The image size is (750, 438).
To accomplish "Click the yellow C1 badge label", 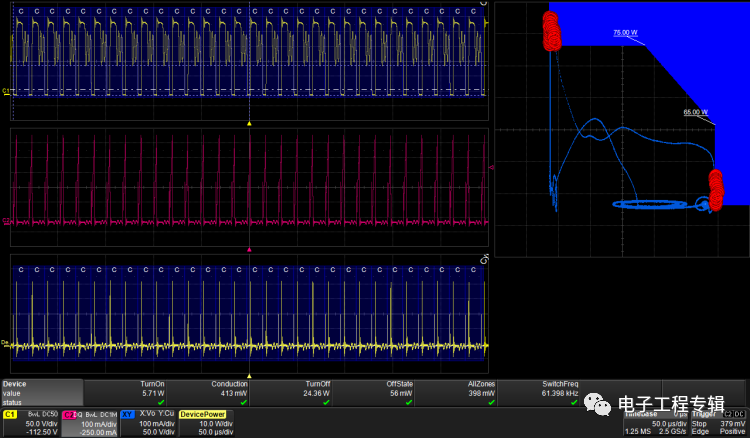I will point(10,414).
